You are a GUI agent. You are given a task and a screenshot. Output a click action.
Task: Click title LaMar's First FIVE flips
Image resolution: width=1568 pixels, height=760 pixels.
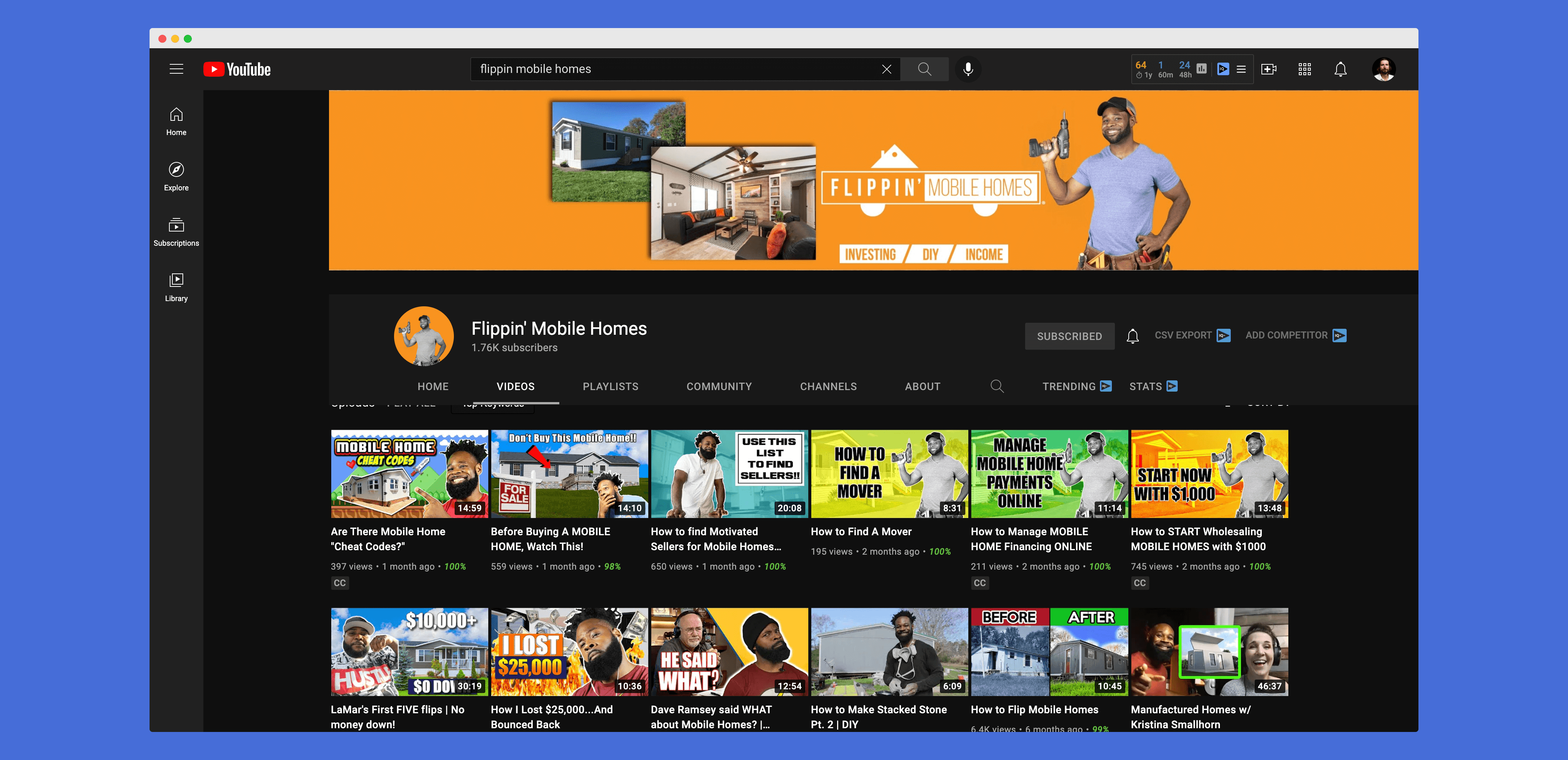pyautogui.click(x=397, y=717)
